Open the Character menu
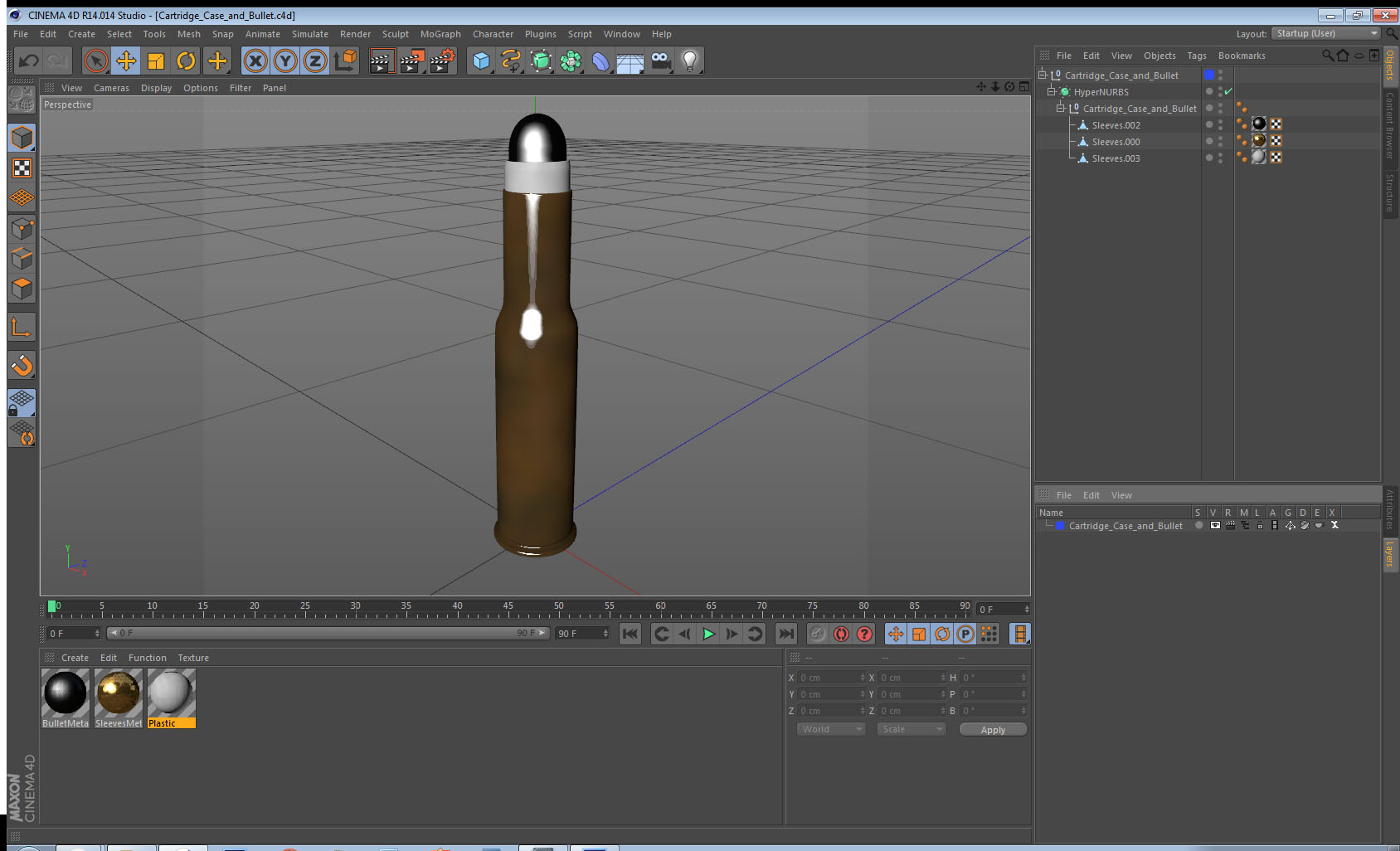 [493, 34]
